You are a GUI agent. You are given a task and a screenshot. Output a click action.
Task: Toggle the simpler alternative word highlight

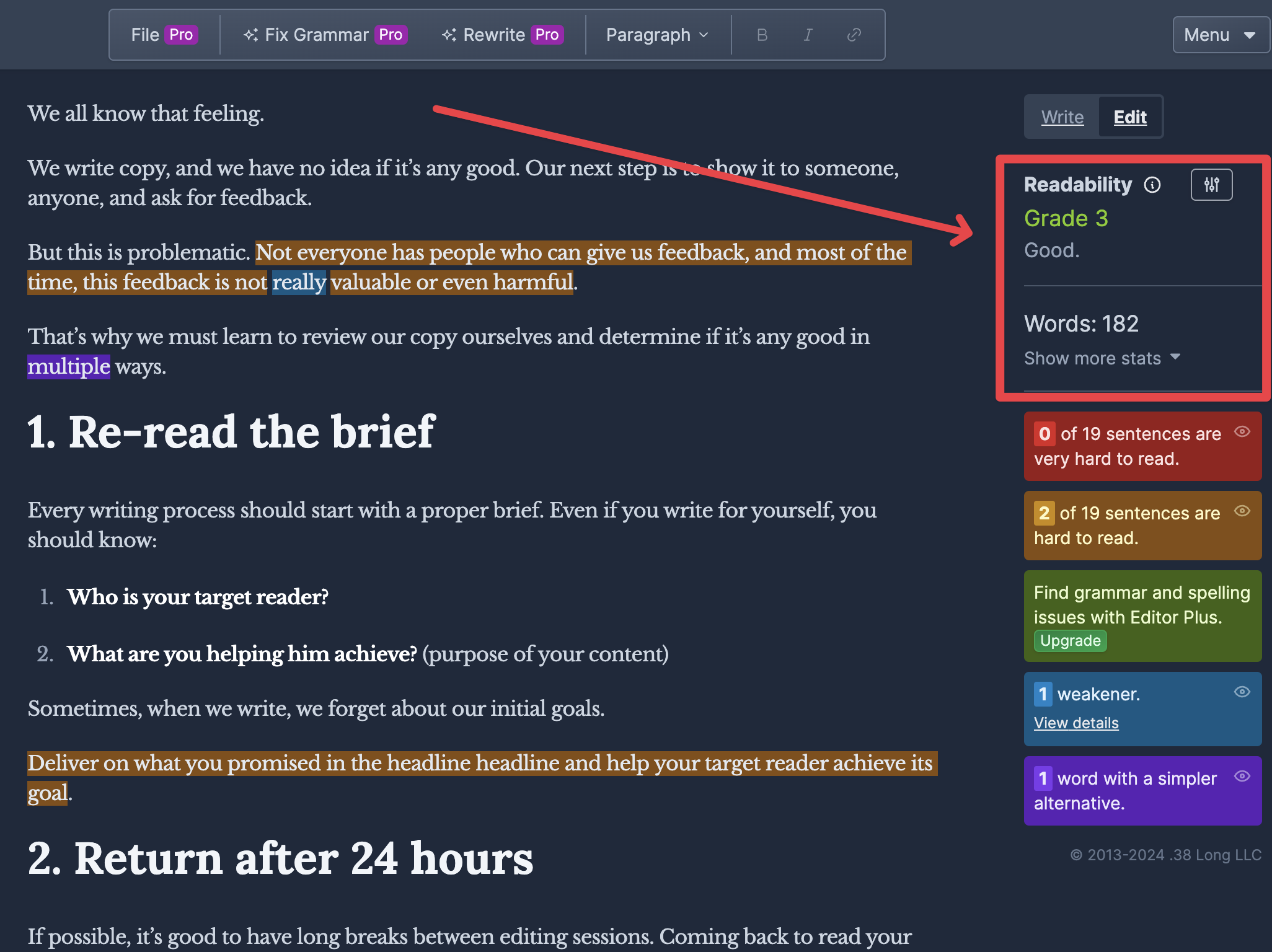(1243, 777)
